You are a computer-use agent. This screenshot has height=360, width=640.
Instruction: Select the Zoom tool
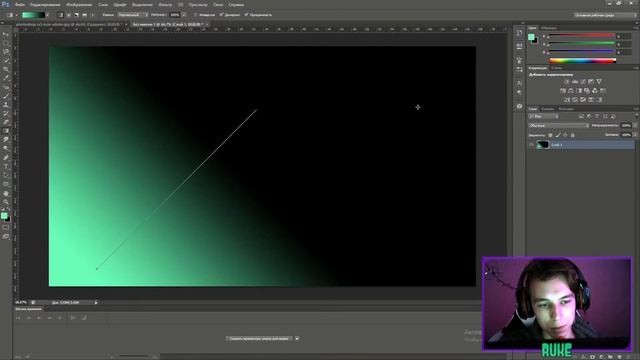[x=6, y=202]
